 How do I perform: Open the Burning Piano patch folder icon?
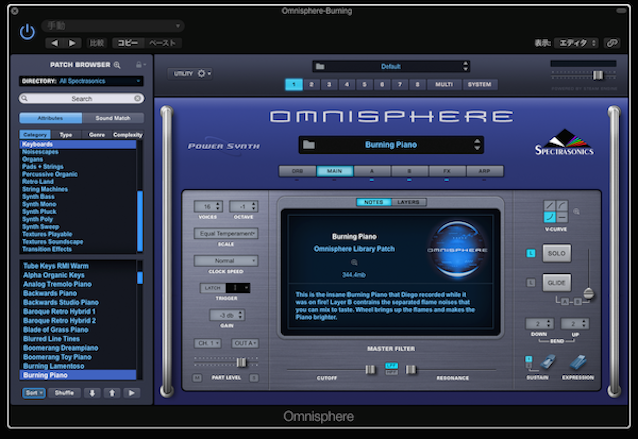[309, 144]
